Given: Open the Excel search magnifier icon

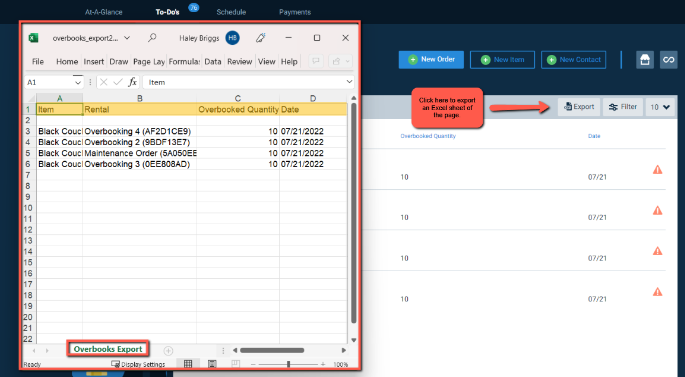Looking at the screenshot, I should (152, 38).
